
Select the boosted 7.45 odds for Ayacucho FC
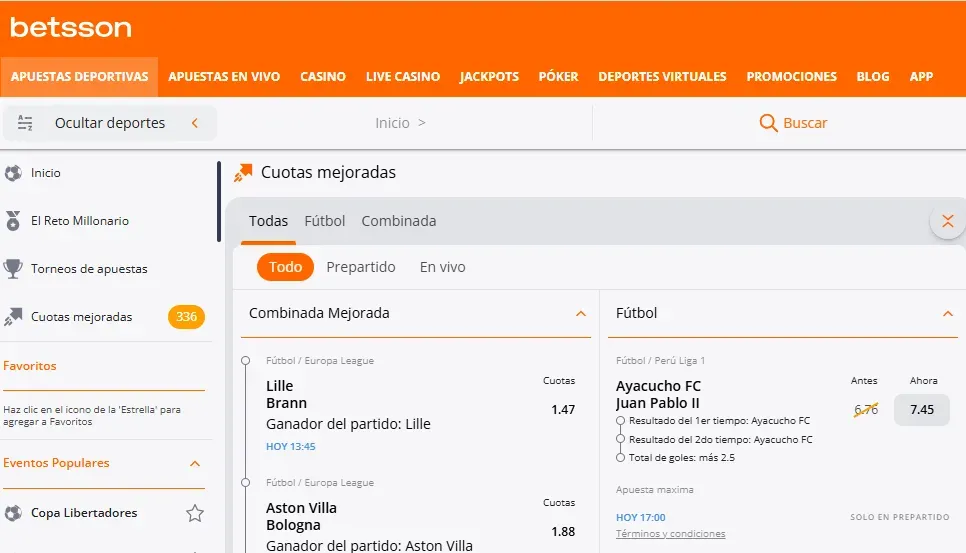pos(922,410)
